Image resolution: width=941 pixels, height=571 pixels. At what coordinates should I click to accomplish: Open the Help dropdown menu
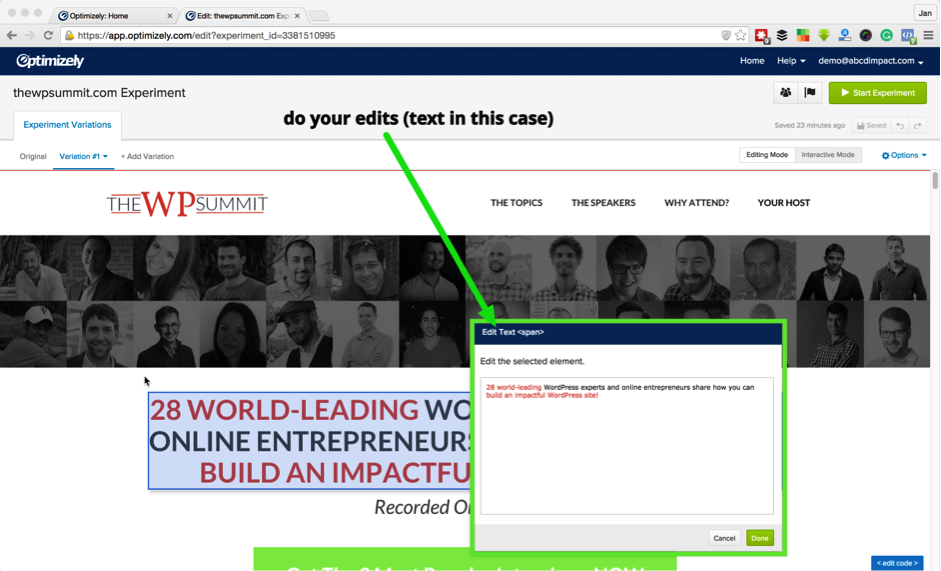pos(791,61)
